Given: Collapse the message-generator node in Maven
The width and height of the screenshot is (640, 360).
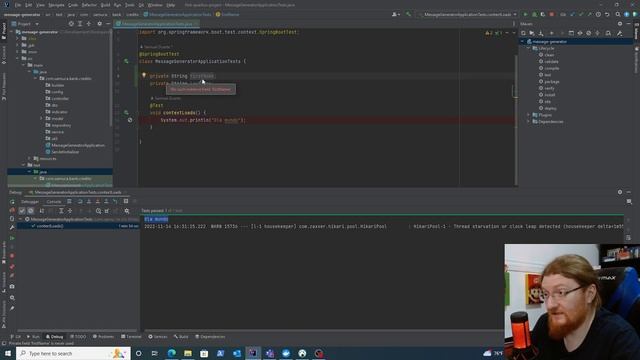Looking at the screenshot, I should coord(522,42).
